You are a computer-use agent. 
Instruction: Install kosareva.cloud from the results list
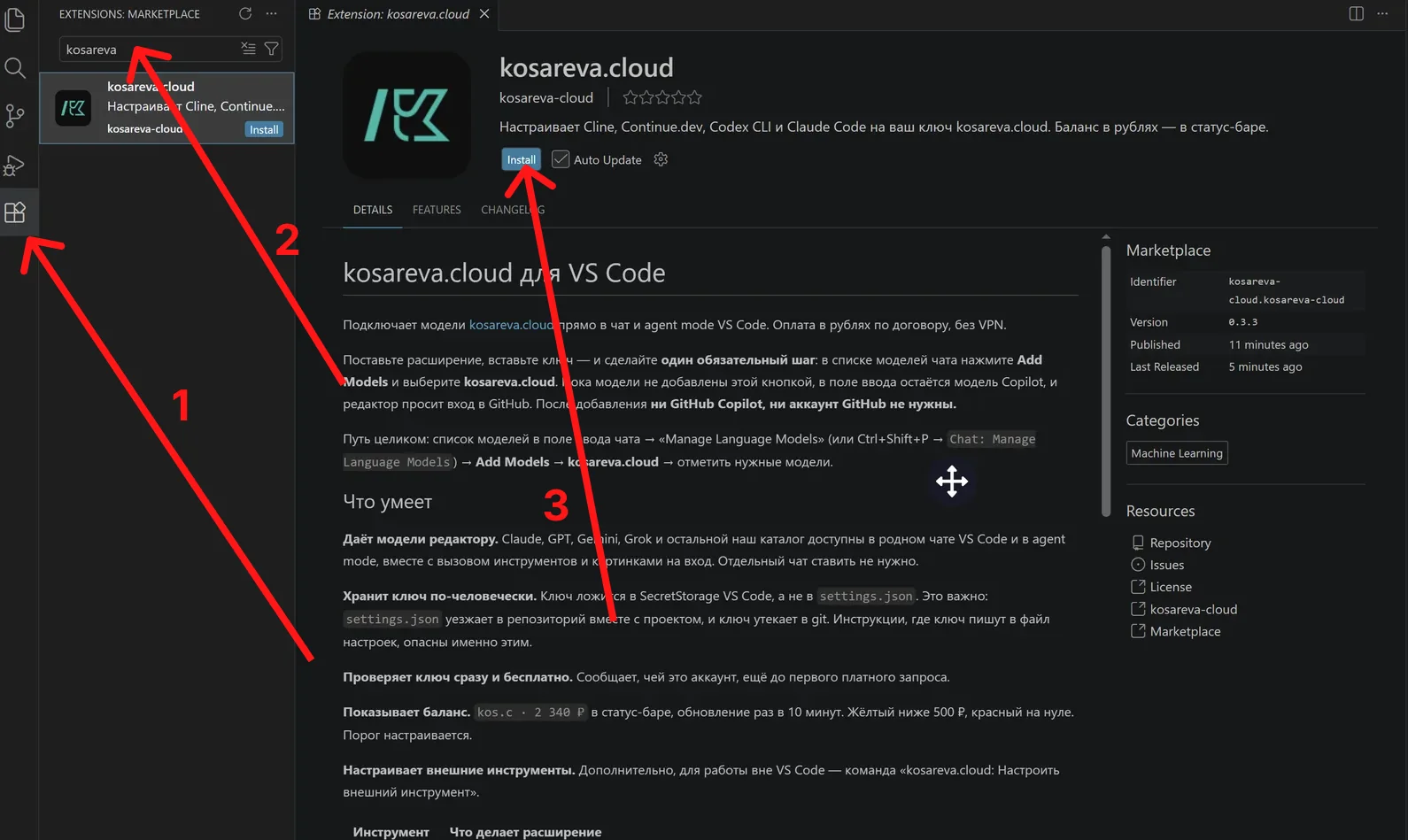tap(264, 129)
